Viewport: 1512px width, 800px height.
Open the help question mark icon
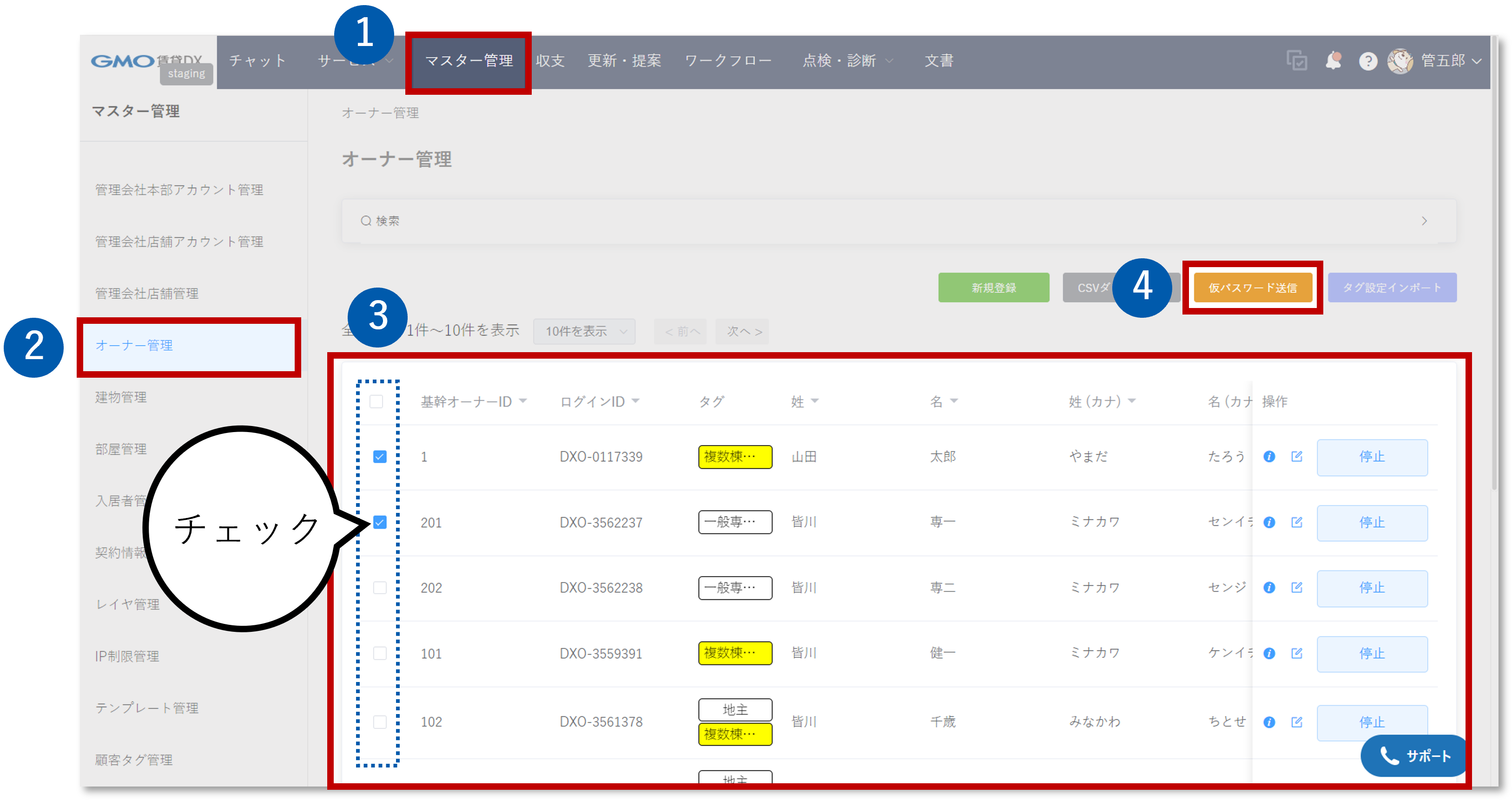pyautogui.click(x=1367, y=61)
